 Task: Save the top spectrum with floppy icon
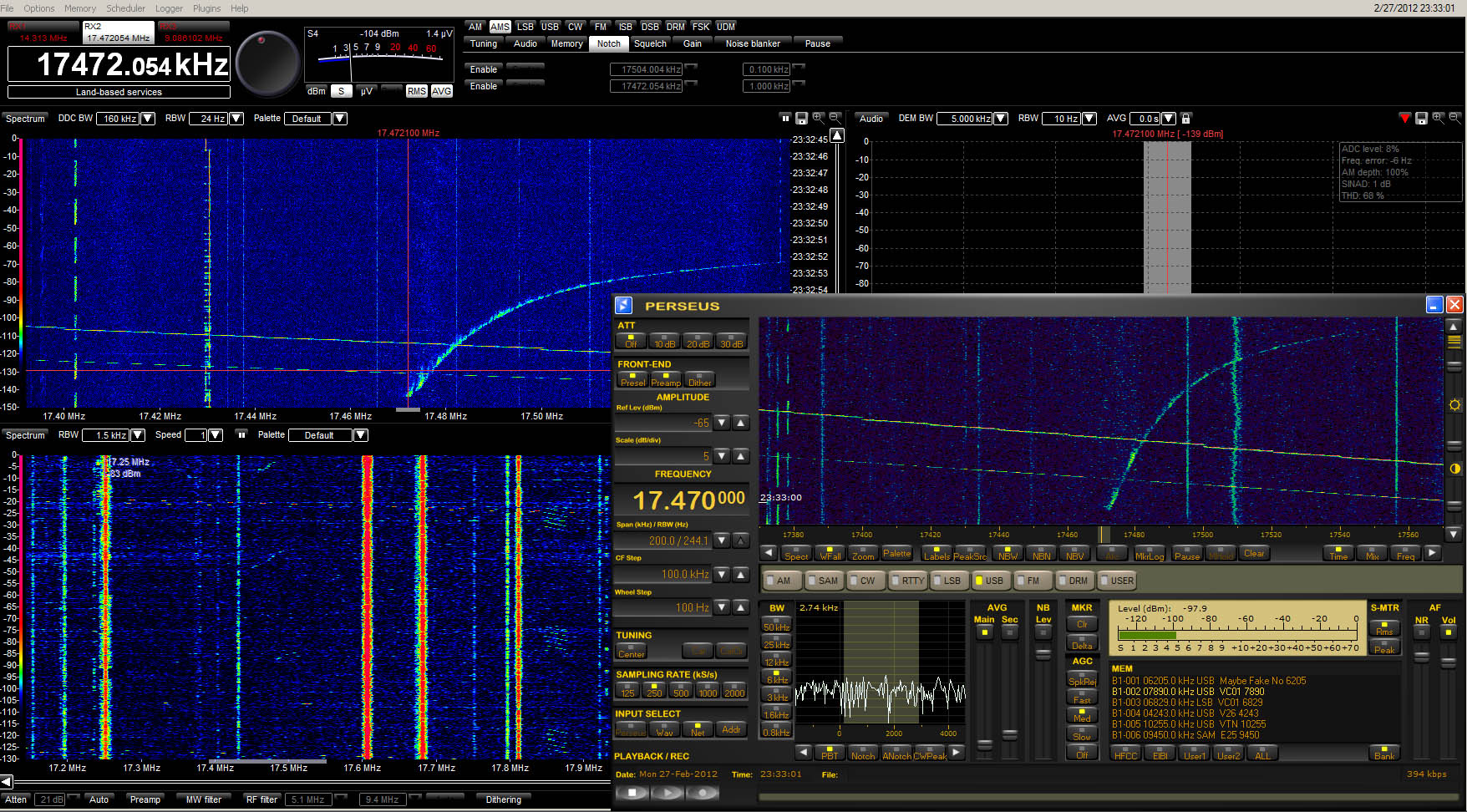(x=801, y=119)
